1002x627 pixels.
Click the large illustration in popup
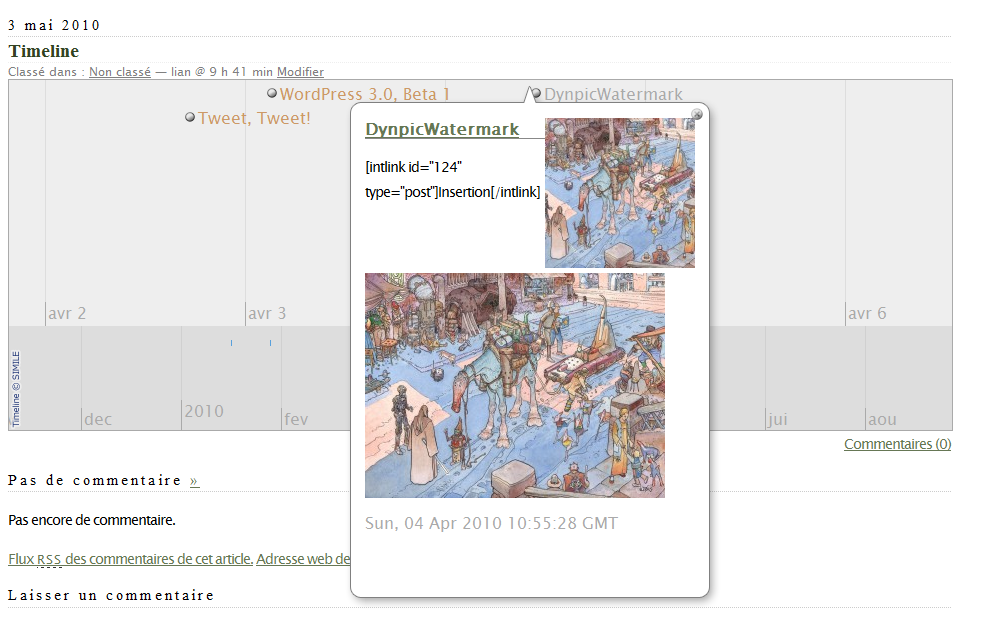(514, 385)
